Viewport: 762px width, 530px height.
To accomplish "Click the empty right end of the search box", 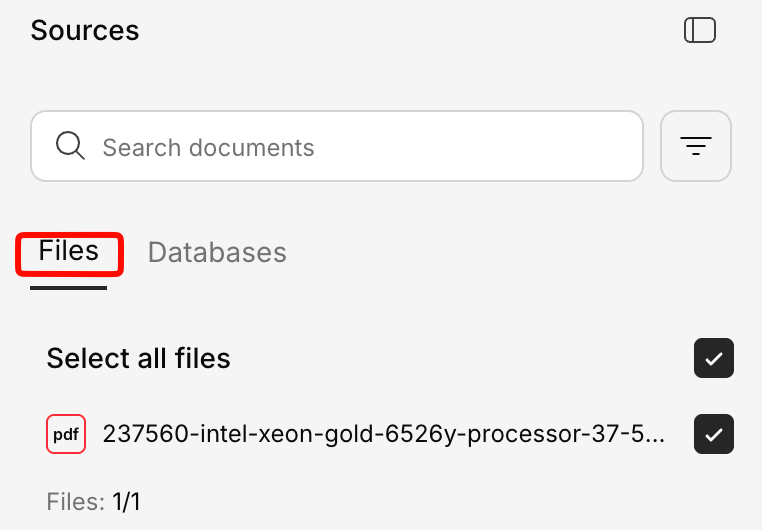I will (x=590, y=146).
